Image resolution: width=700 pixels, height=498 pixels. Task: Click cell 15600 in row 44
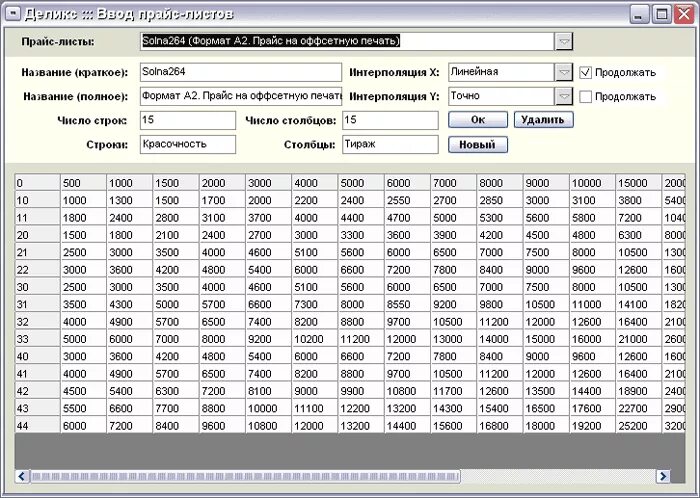click(454, 426)
